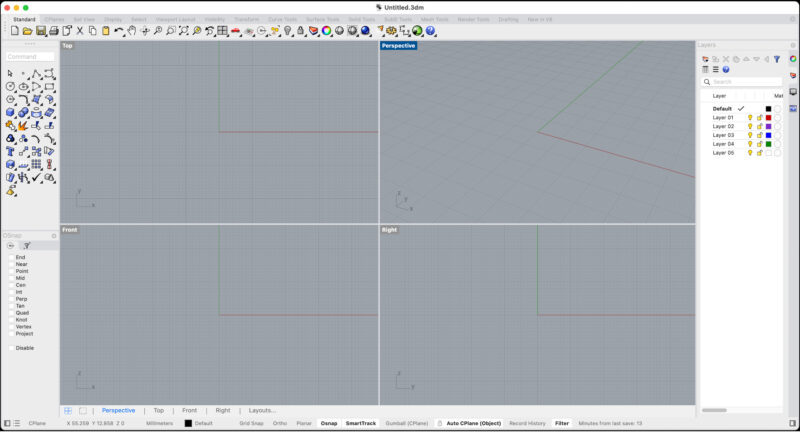Screen dimensions: 800x432
Task: Click the Help icon in the Layers panel
Action: pos(726,70)
